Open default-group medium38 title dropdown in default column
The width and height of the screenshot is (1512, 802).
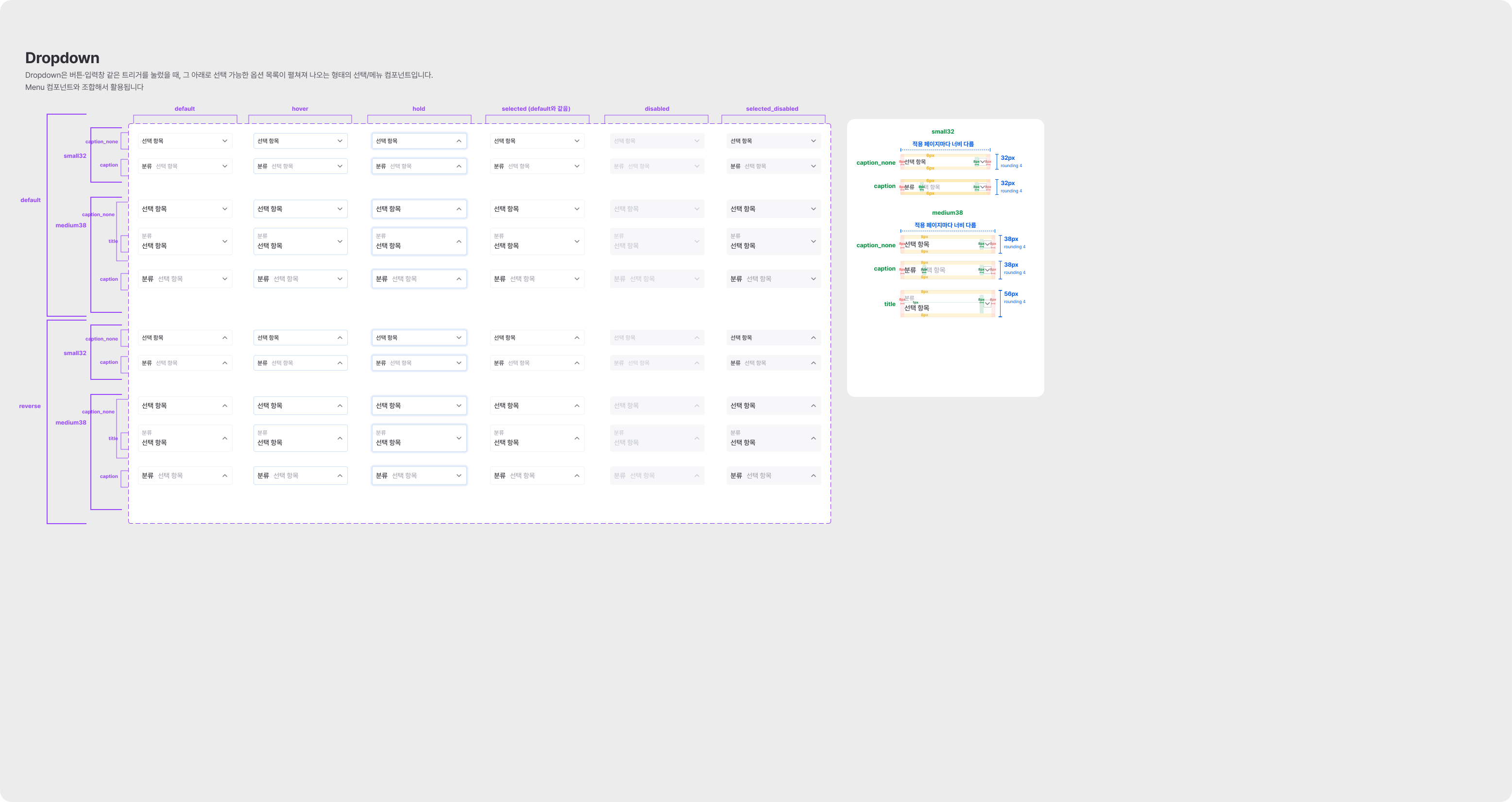coord(185,241)
